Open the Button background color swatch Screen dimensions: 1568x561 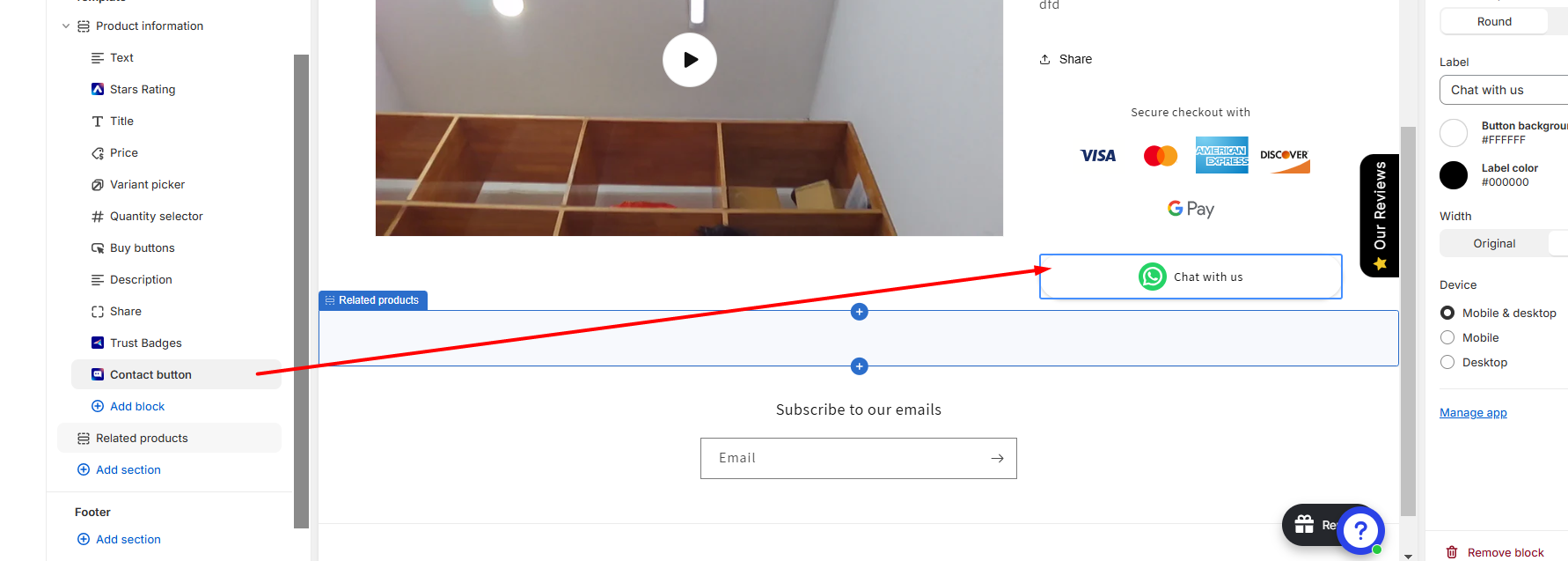point(1454,133)
